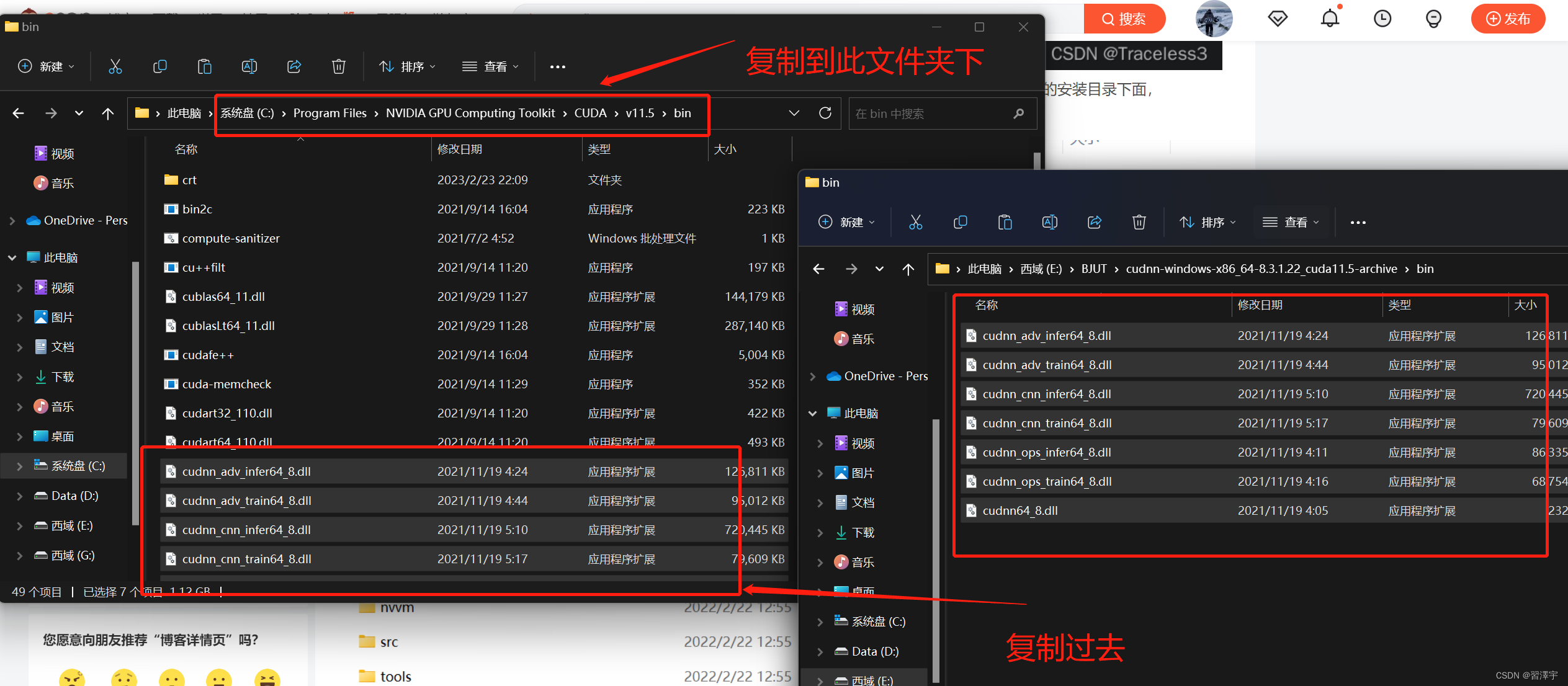Open 查看 view dropdown in cudnn bin window
Screen dimensions: 1568x686
click(x=1291, y=222)
